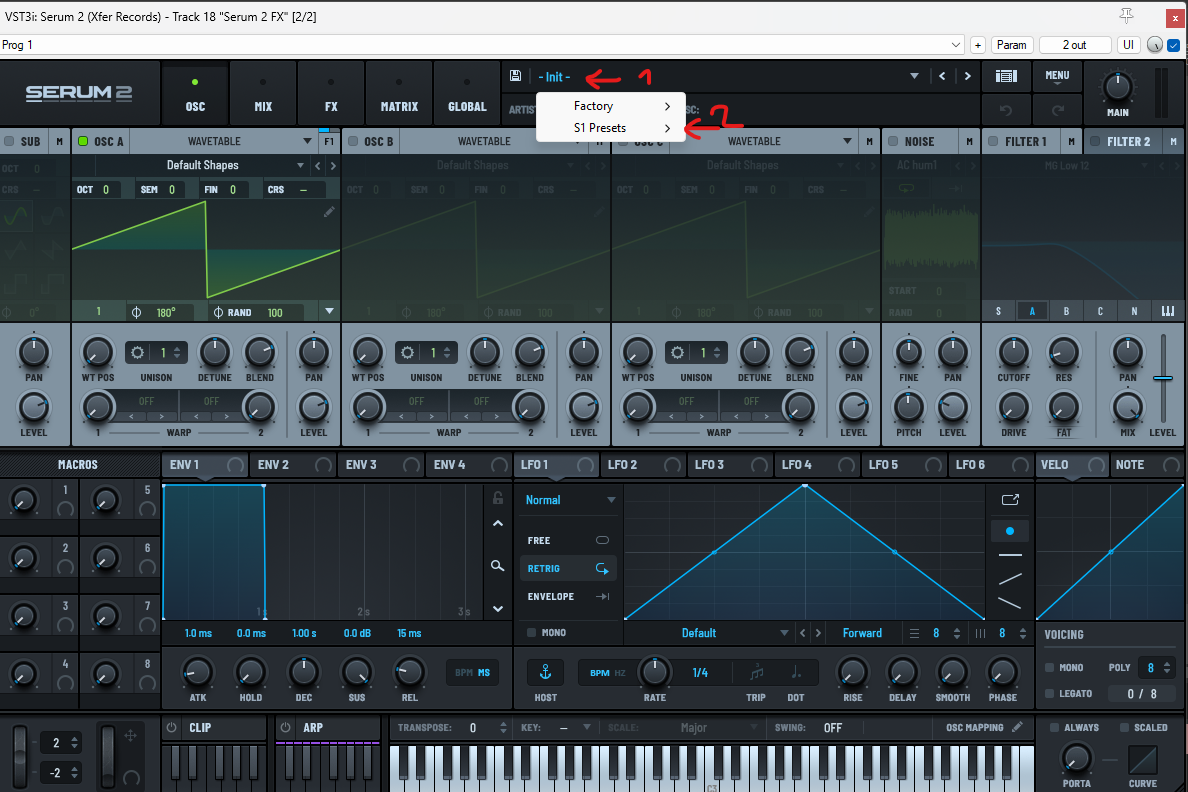The height and width of the screenshot is (792, 1188).
Task: Click the envelope lock icon
Action: coord(498,498)
